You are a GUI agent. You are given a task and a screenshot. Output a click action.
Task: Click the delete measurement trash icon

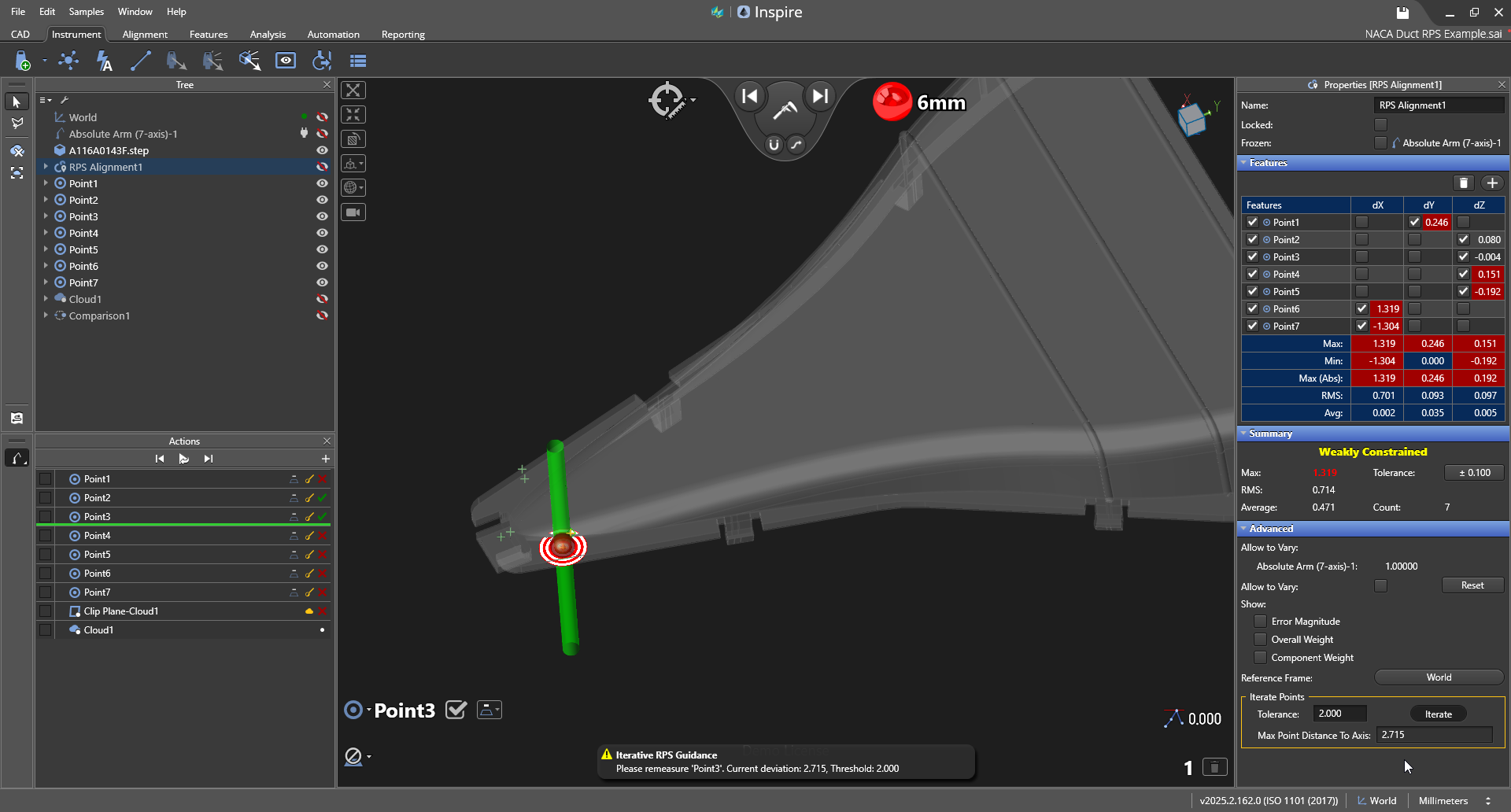tap(1215, 766)
